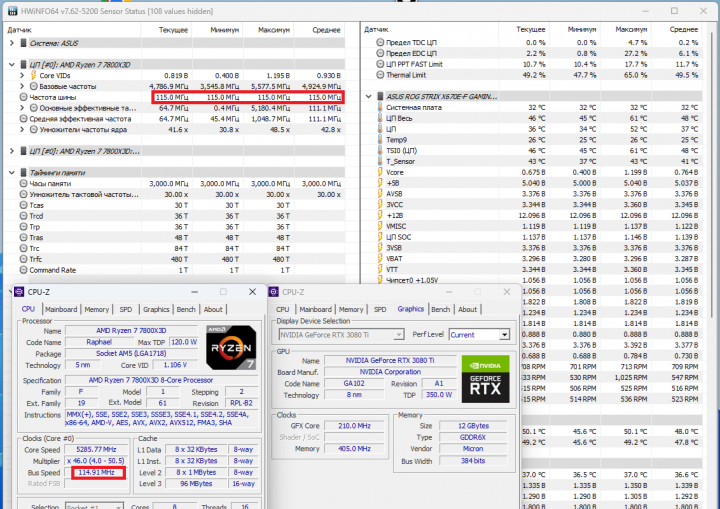Click the Vcore voltage bolt icon
Viewport: 720px width, 509px height.
pyautogui.click(x=380, y=172)
